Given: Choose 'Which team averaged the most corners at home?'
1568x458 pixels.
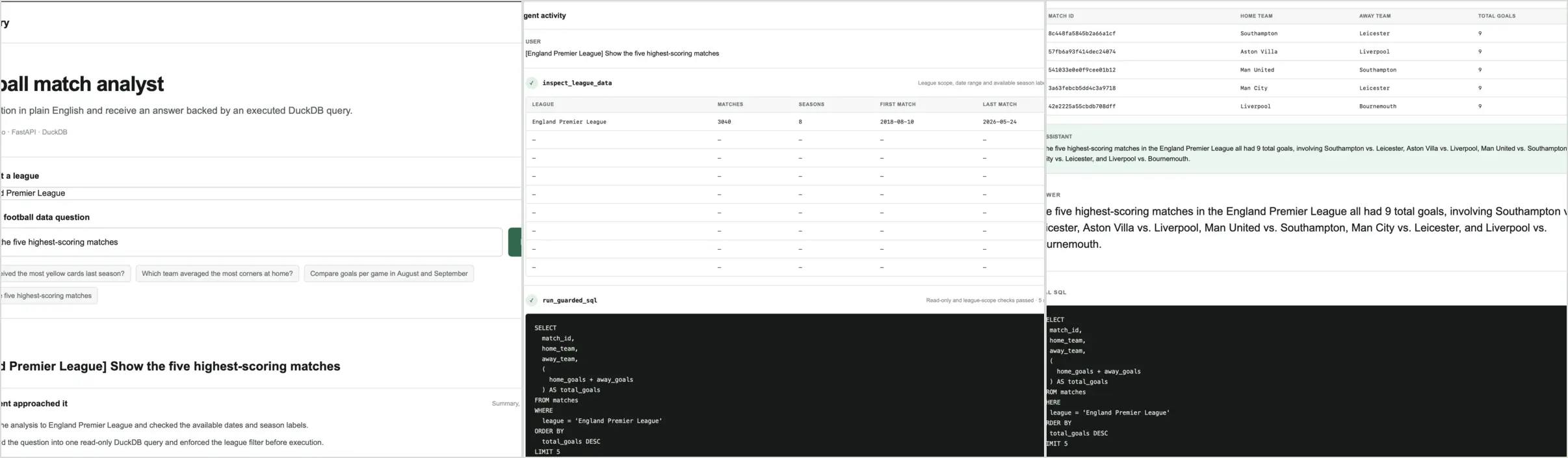Looking at the screenshot, I should point(217,274).
